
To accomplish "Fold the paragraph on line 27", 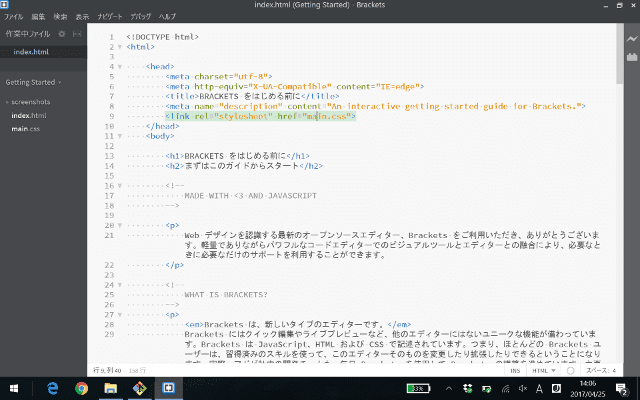I will point(120,315).
